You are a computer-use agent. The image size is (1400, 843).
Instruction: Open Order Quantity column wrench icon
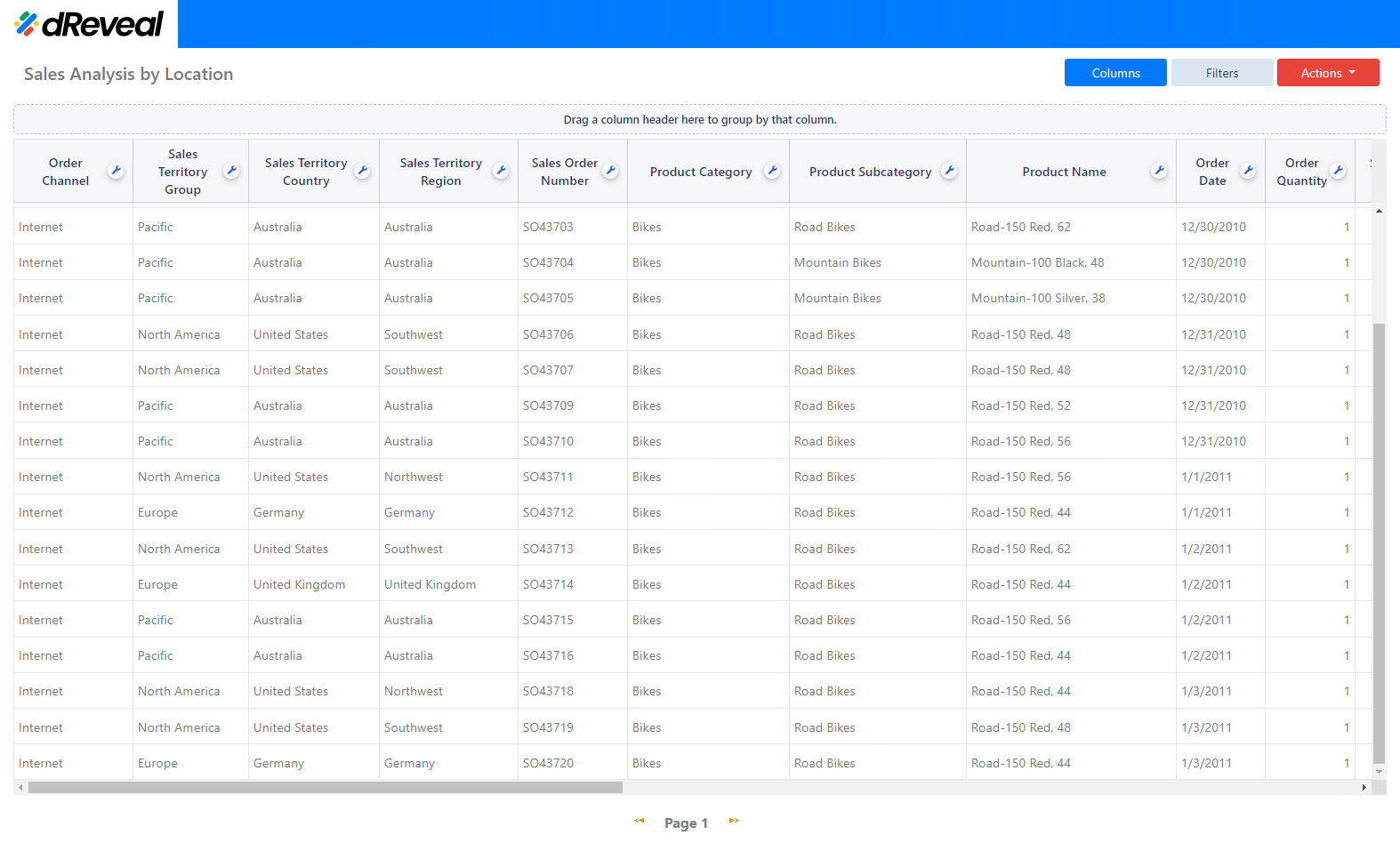coord(1338,171)
